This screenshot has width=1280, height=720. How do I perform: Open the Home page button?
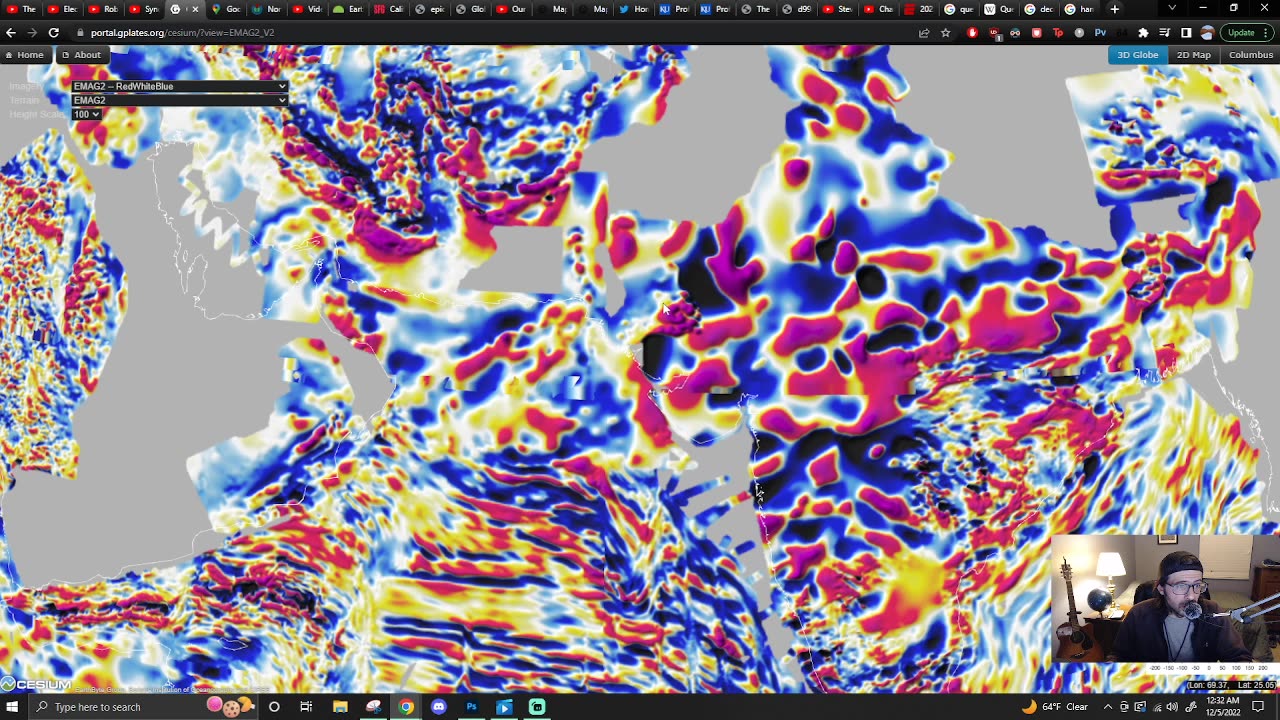[24, 55]
